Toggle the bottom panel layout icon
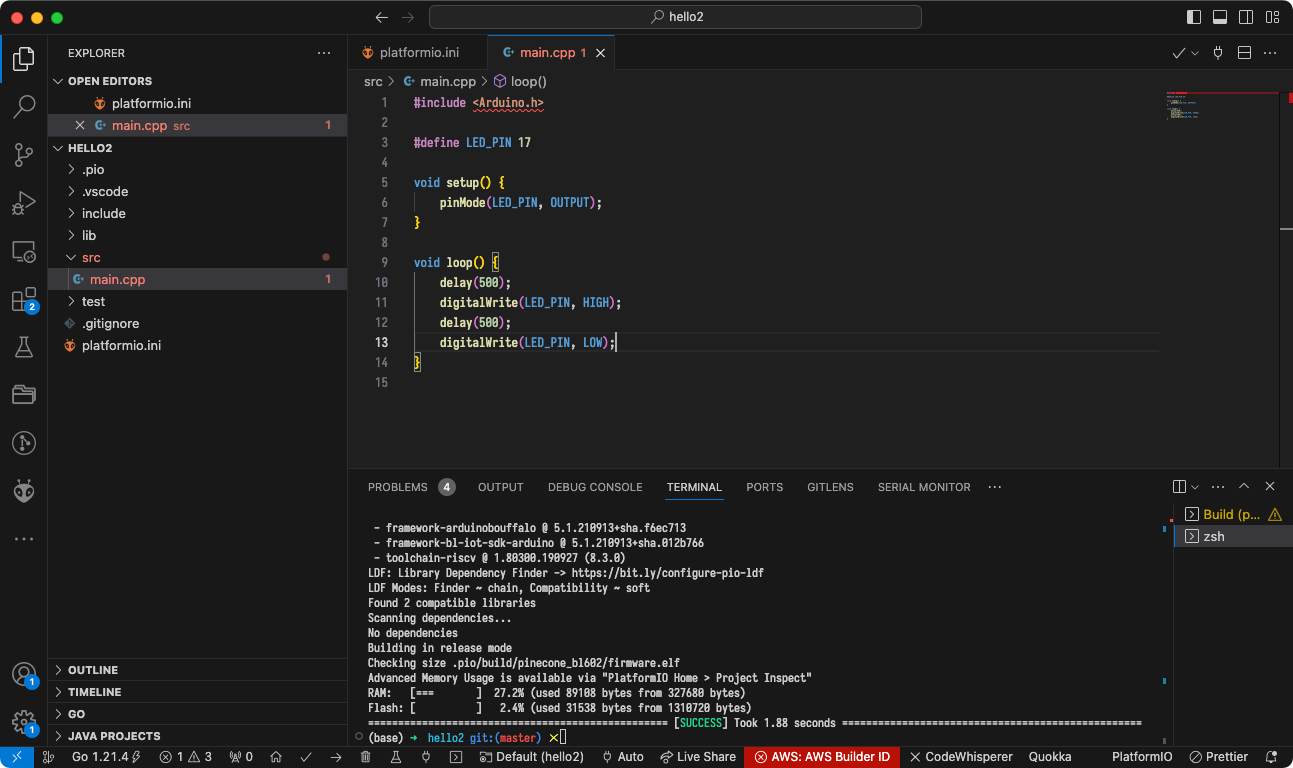Image resolution: width=1293 pixels, height=768 pixels. point(1220,17)
